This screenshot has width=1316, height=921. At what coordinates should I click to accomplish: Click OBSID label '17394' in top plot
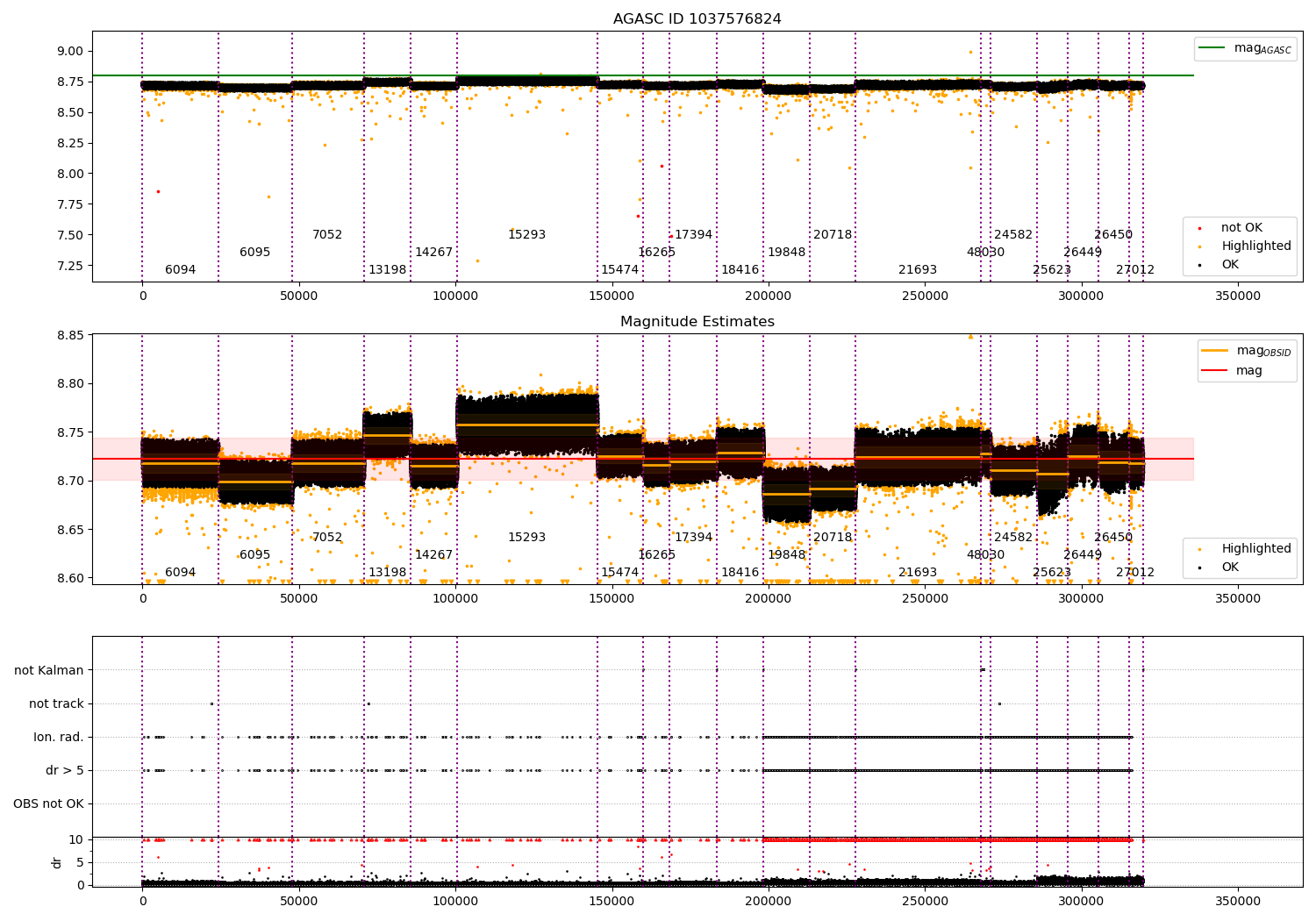tap(693, 235)
